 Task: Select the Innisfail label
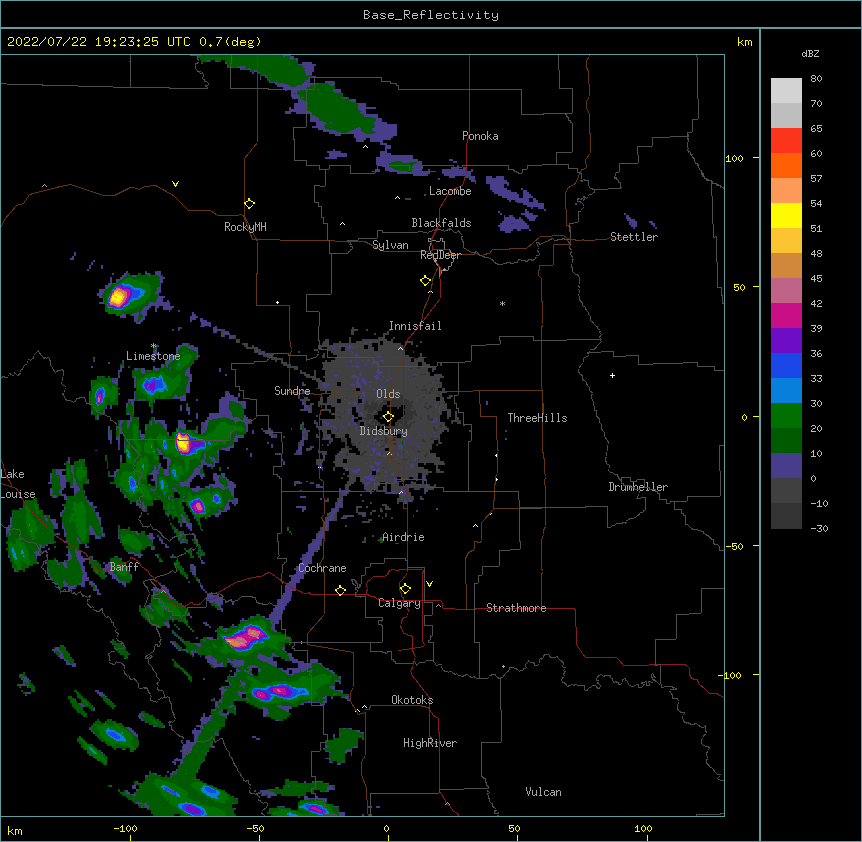415,326
